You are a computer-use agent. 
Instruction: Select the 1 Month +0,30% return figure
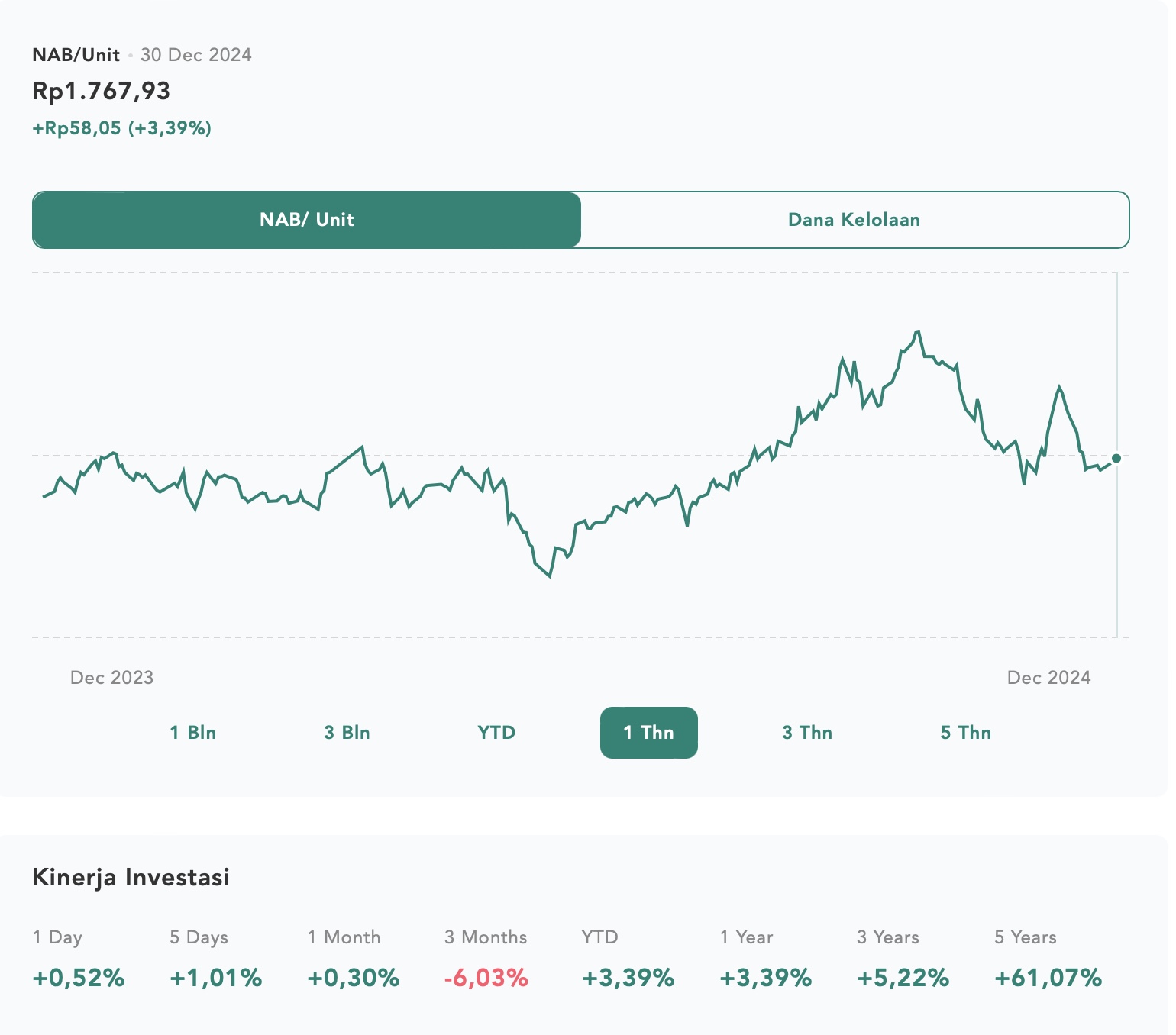354,978
